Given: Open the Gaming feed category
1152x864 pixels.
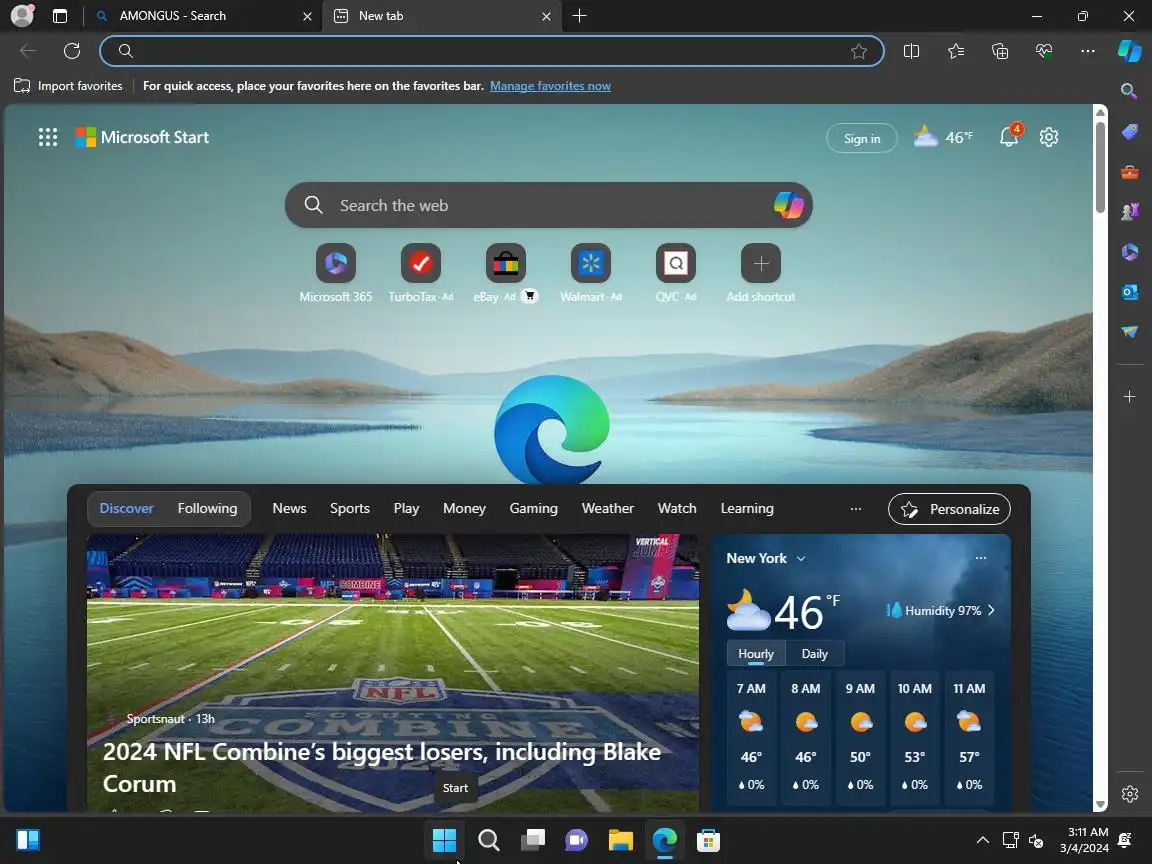Looking at the screenshot, I should tap(533, 508).
